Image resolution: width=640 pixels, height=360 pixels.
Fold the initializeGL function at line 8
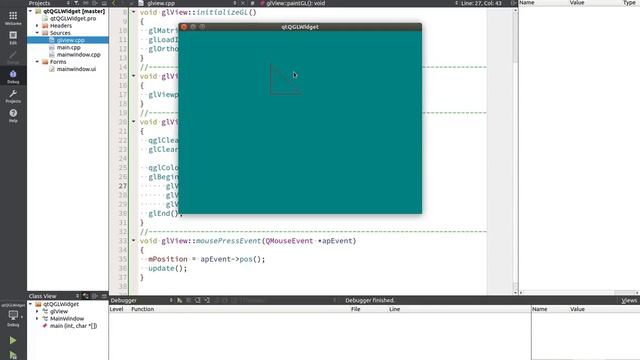133,12
